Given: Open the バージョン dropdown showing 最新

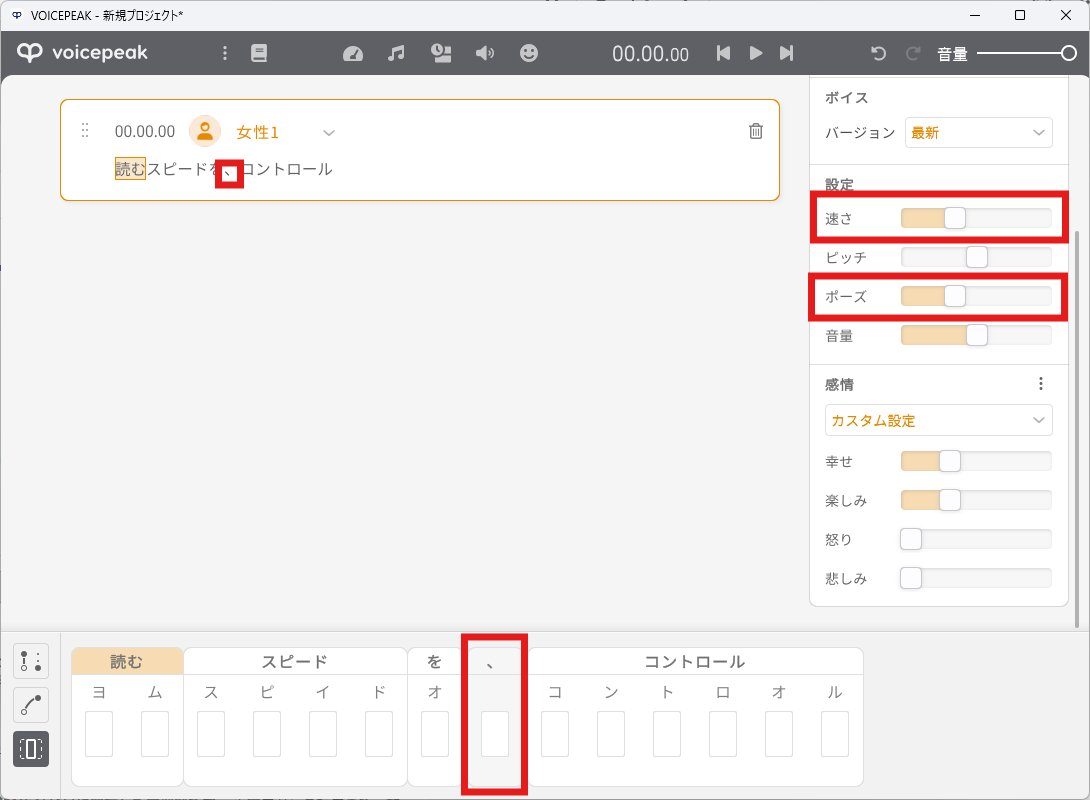Looking at the screenshot, I should pyautogui.click(x=978, y=132).
